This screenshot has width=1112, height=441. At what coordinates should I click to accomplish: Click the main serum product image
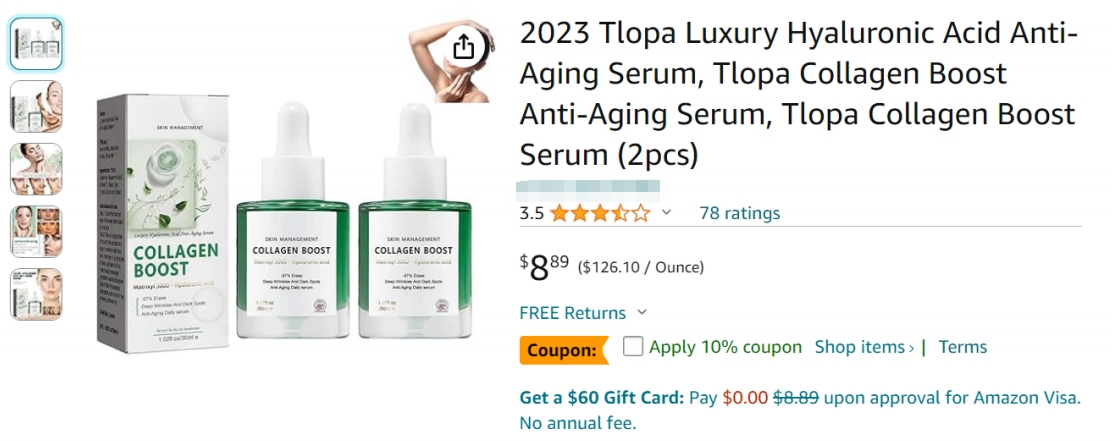coord(284,225)
